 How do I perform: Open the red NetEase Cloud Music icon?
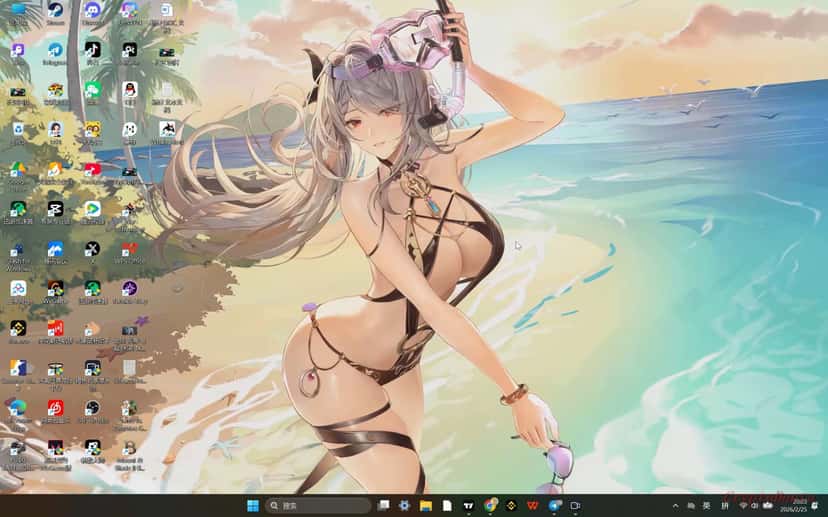[x=55, y=407]
